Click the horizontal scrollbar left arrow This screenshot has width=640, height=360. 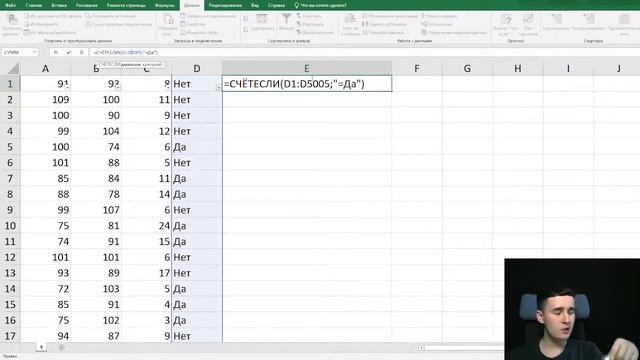tap(421, 348)
